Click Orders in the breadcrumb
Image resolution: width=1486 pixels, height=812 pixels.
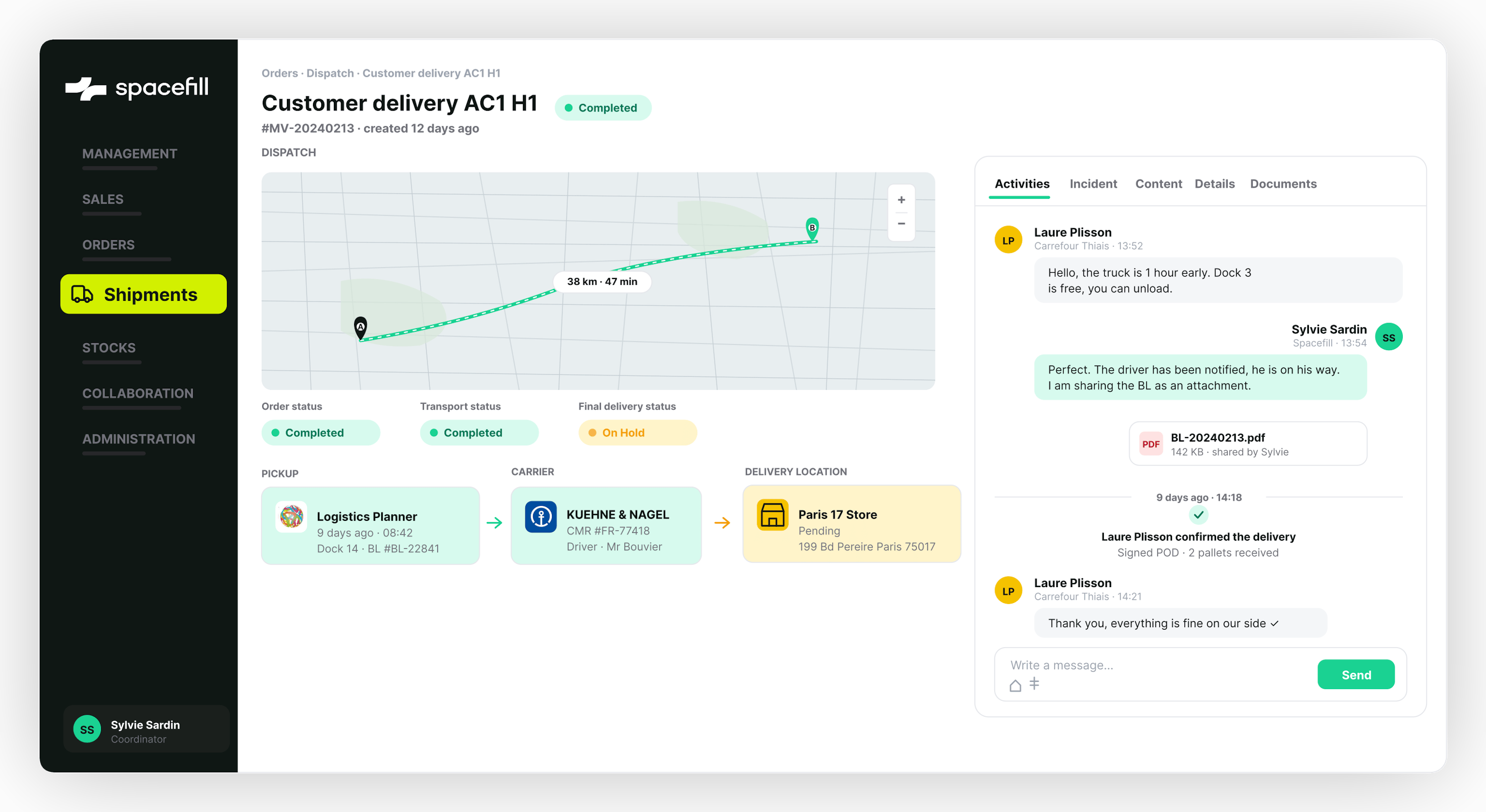click(x=280, y=73)
